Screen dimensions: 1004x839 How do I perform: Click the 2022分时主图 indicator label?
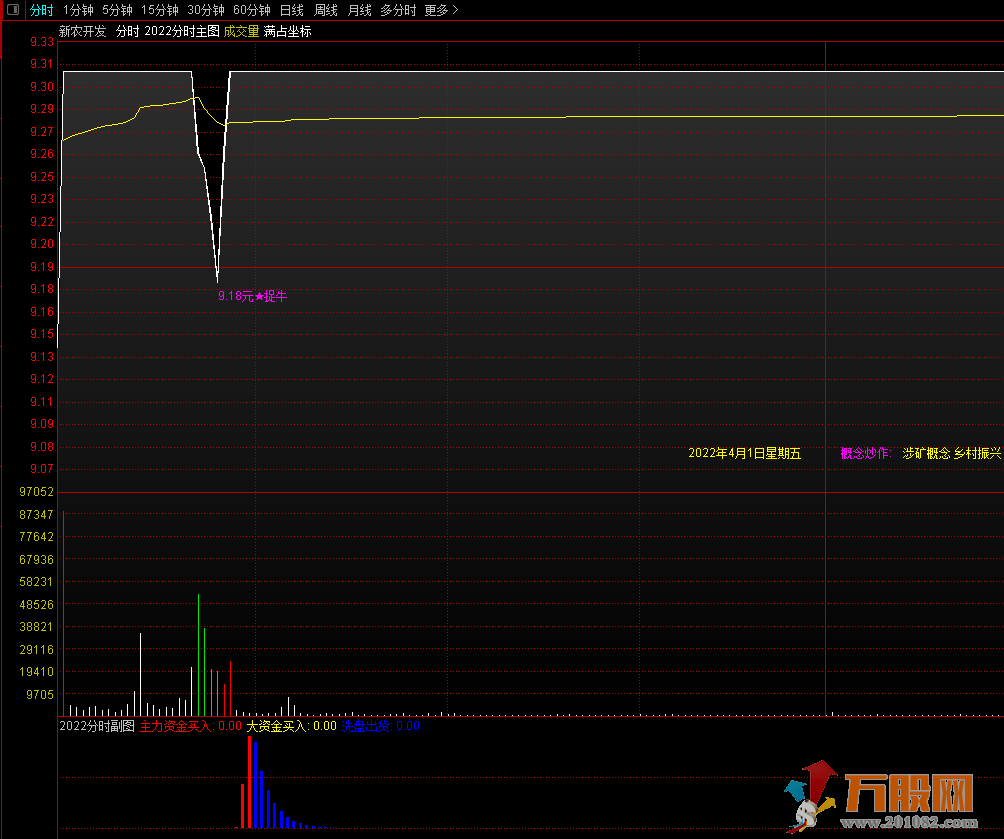[x=182, y=31]
